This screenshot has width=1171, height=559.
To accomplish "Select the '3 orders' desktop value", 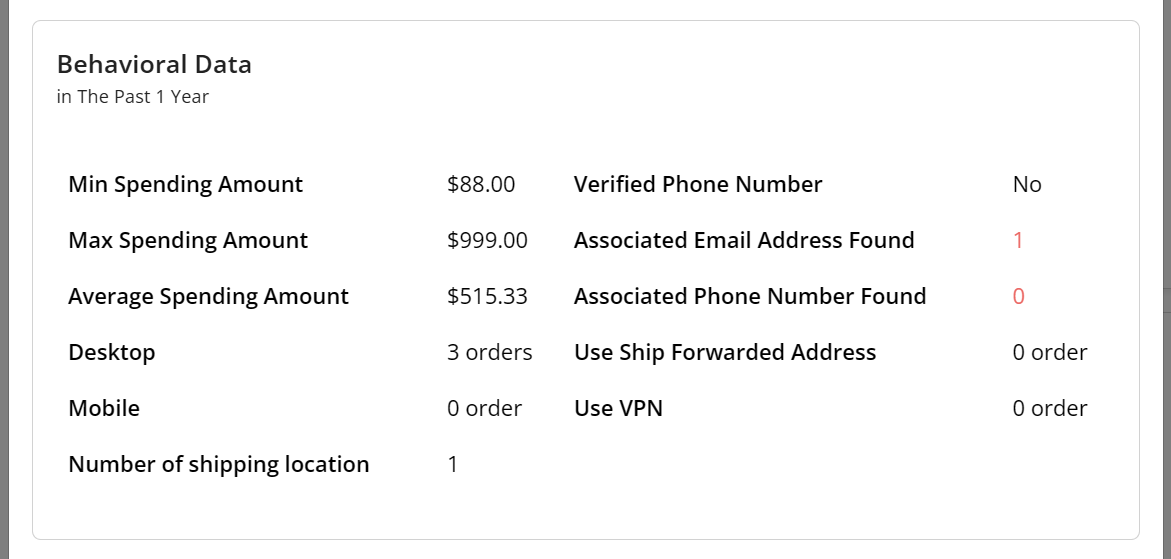I will 490,352.
